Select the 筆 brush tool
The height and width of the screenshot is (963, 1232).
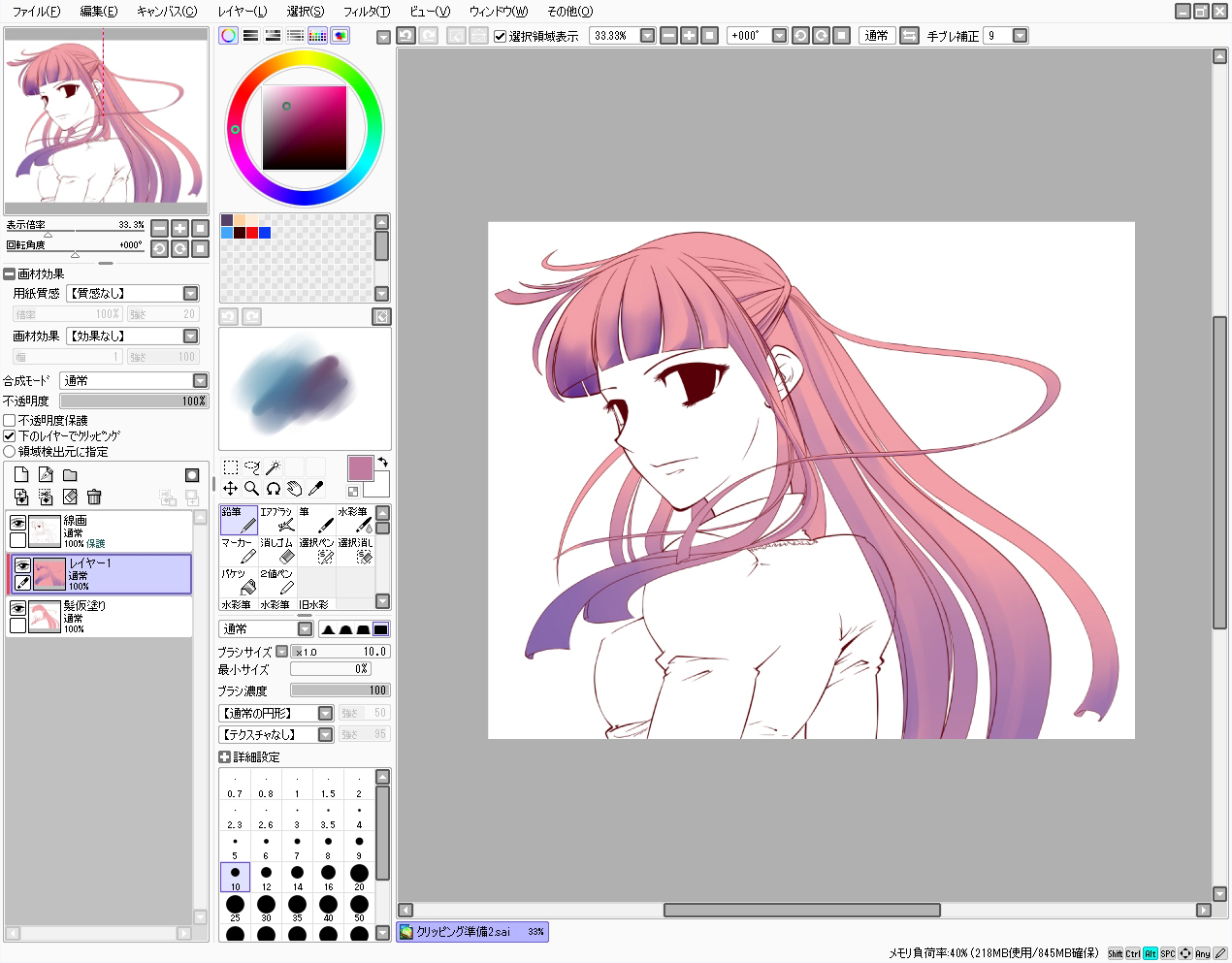coord(316,520)
